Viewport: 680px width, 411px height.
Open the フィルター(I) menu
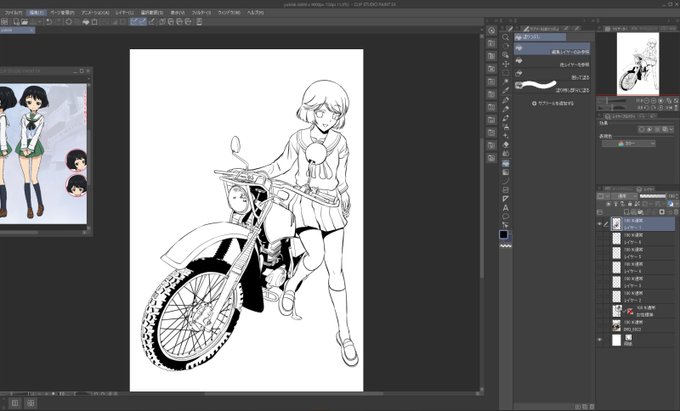pyautogui.click(x=200, y=13)
